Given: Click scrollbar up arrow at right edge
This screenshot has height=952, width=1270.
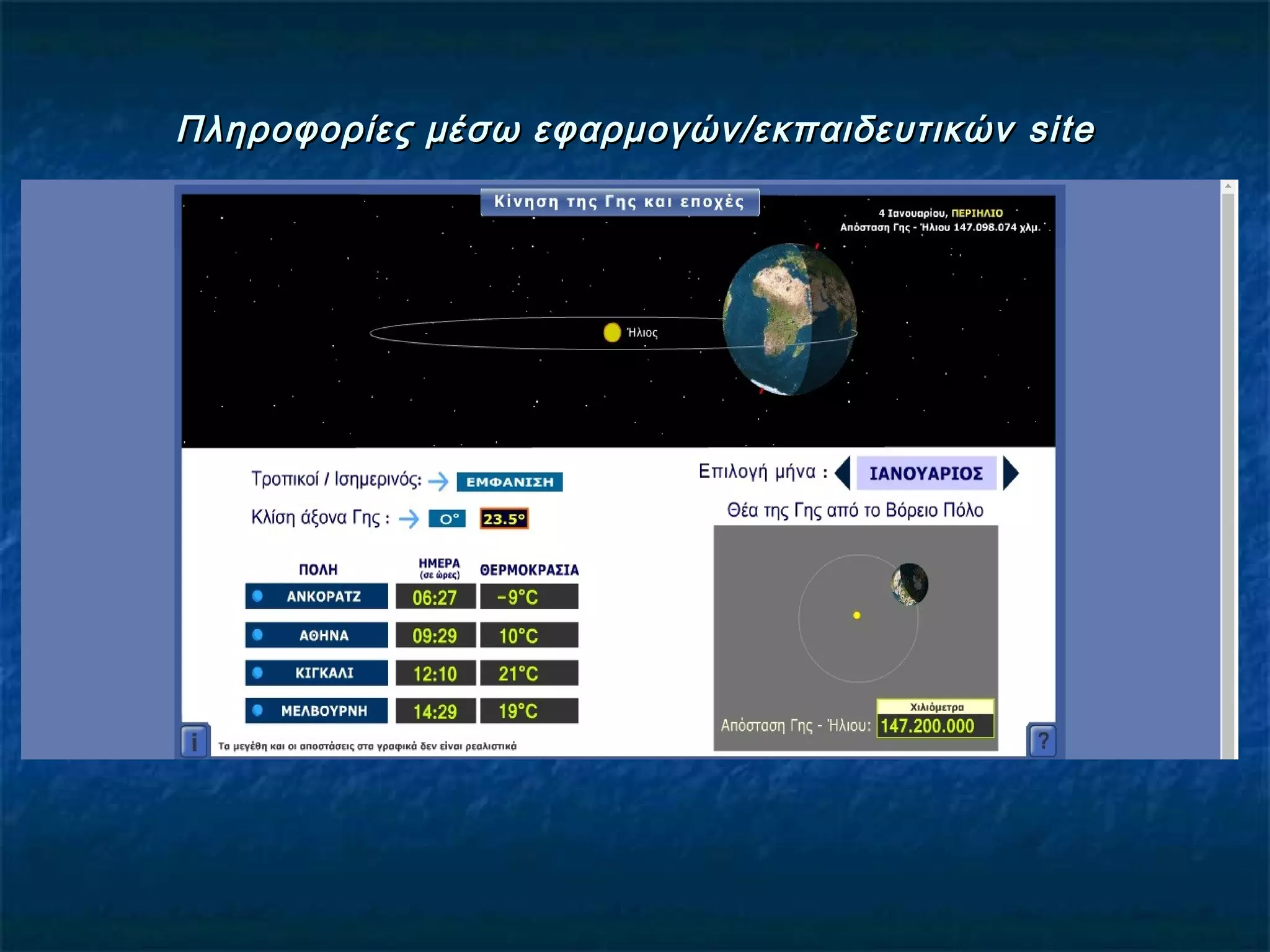Looking at the screenshot, I should pyautogui.click(x=1227, y=186).
